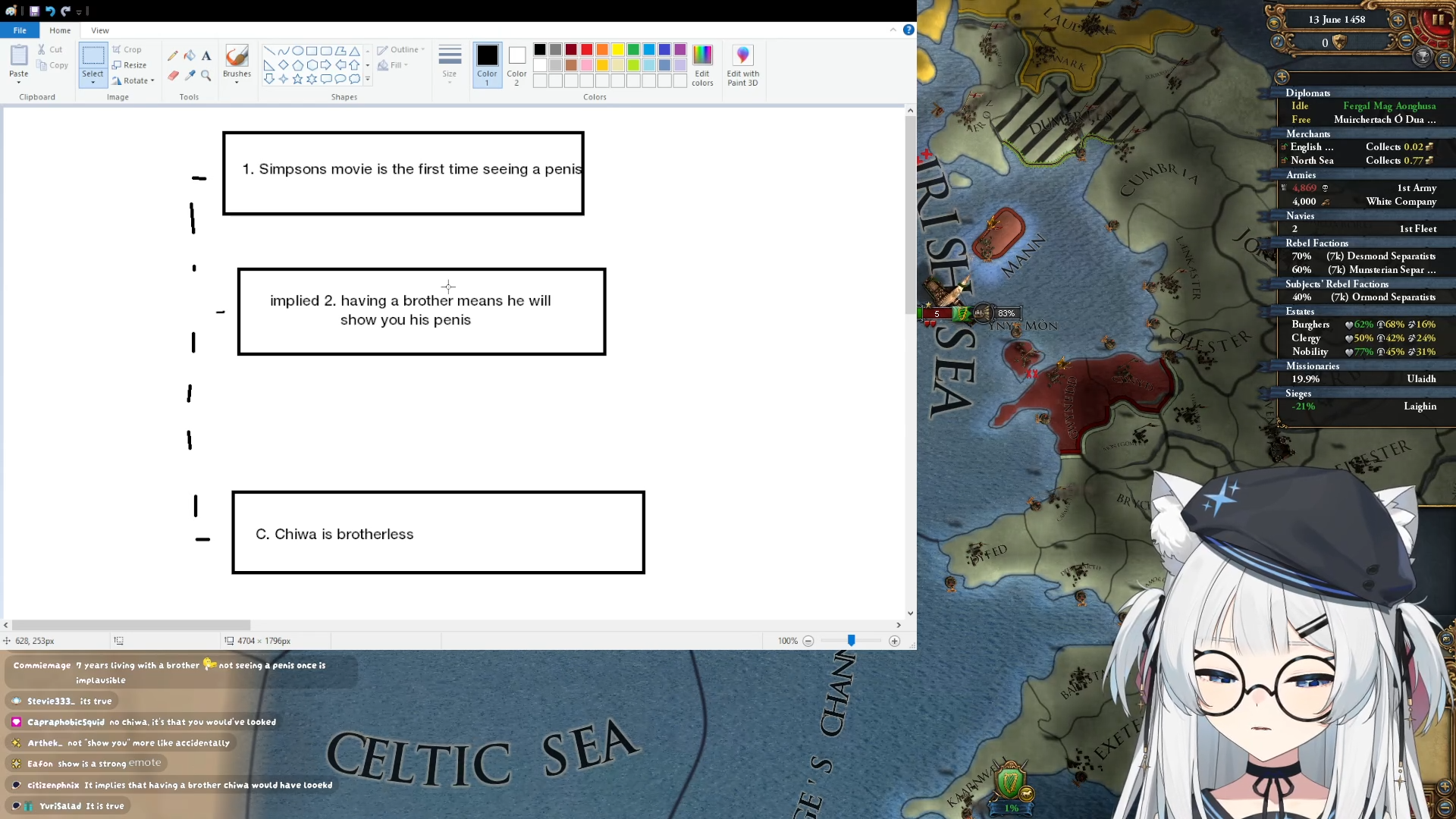Switch to the View tab

click(100, 30)
